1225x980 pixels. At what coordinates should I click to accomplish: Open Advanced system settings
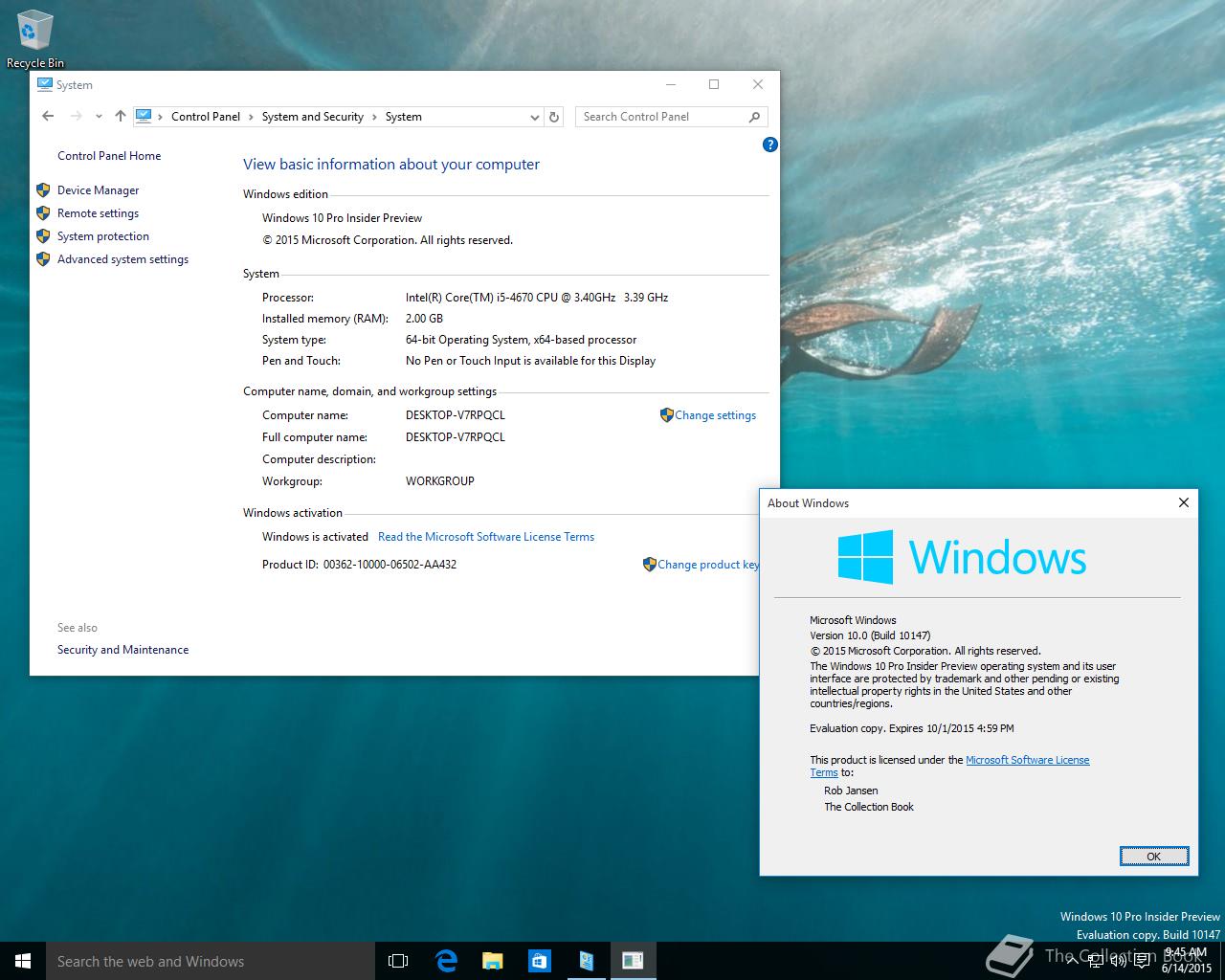tap(122, 259)
